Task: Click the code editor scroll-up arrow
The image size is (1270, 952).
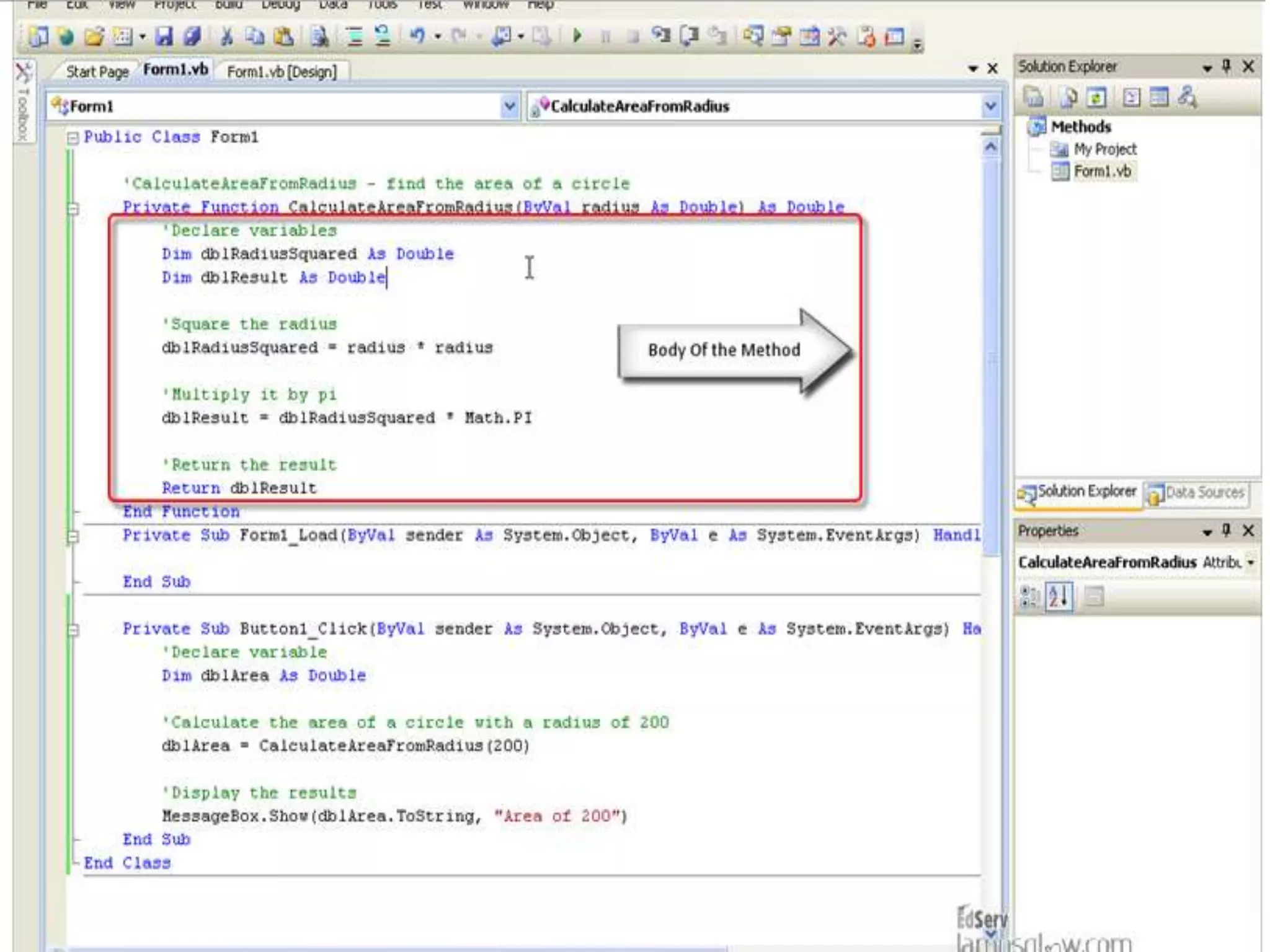Action: (x=991, y=147)
